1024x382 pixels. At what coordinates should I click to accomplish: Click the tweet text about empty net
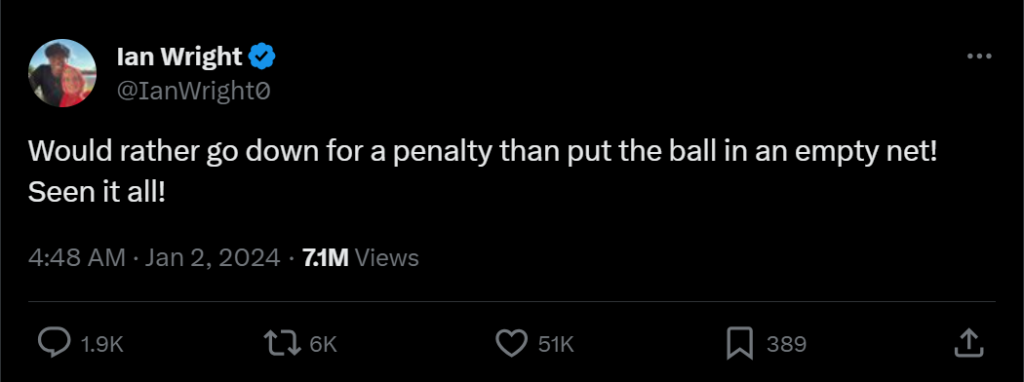click(483, 152)
